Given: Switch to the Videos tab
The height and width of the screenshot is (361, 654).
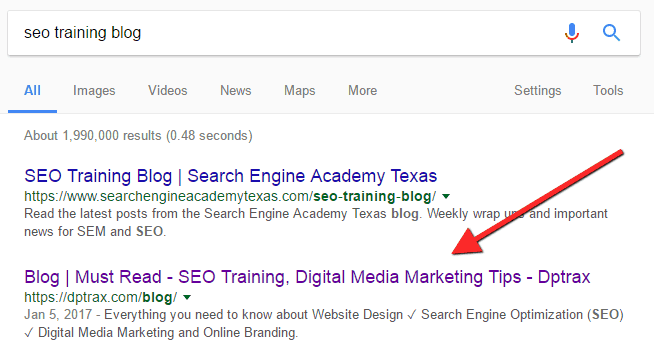Looking at the screenshot, I should point(168,90).
